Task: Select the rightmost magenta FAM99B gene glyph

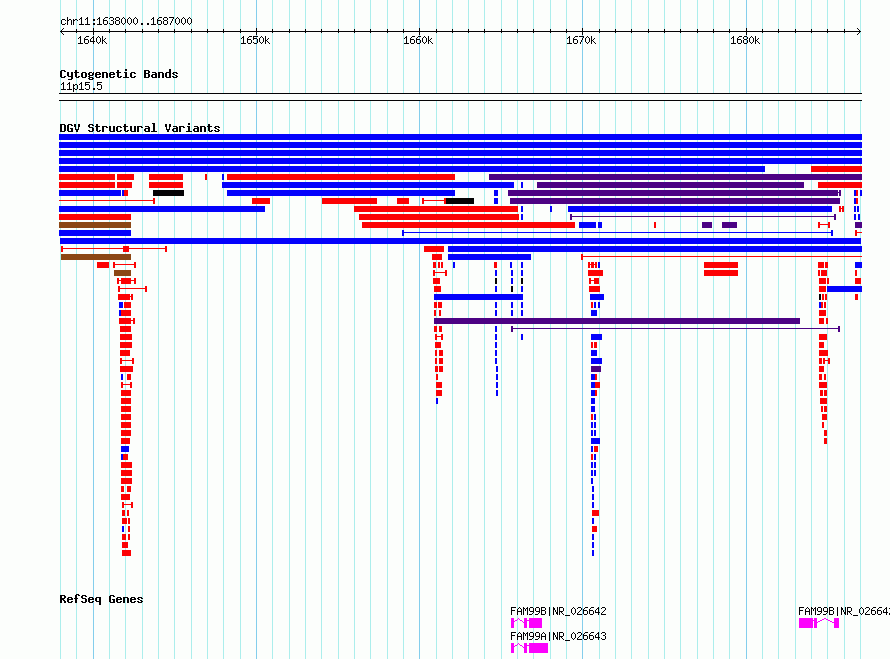Action: 818,623
